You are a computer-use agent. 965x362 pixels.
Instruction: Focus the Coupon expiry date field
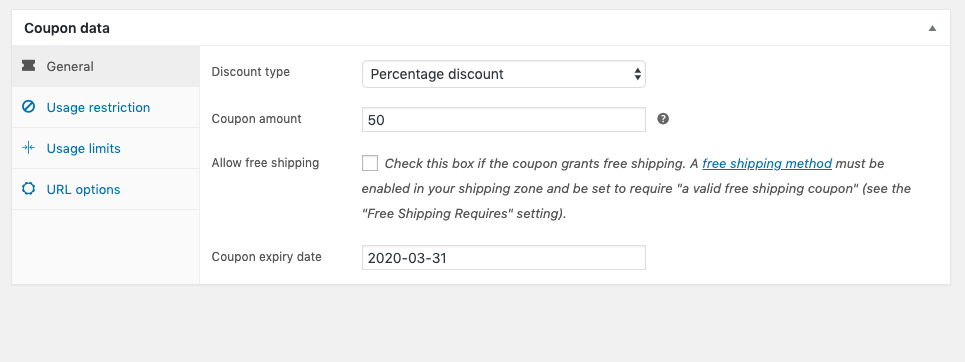(503, 257)
